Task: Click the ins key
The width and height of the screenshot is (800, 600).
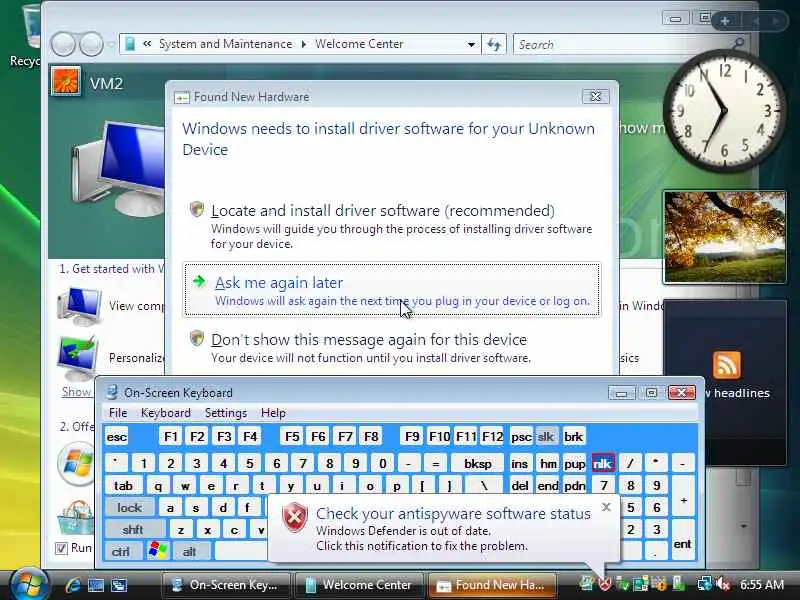Action: click(x=519, y=463)
